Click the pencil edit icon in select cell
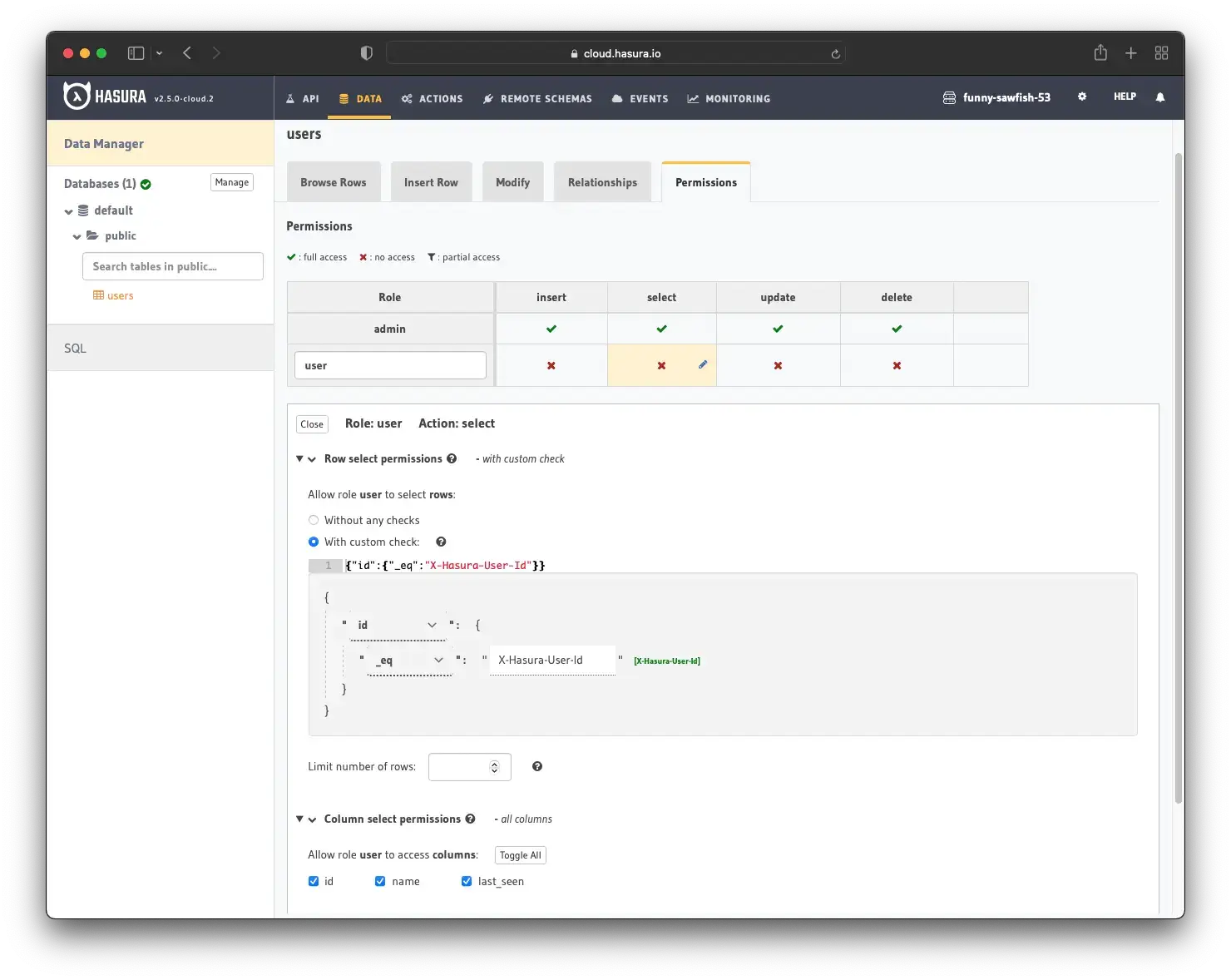 click(x=703, y=364)
